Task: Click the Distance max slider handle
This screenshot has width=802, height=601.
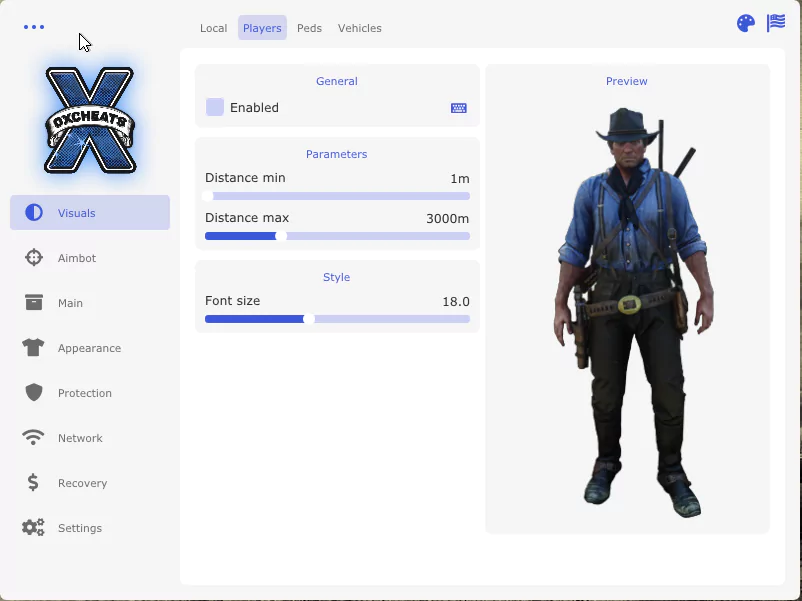Action: click(x=281, y=236)
